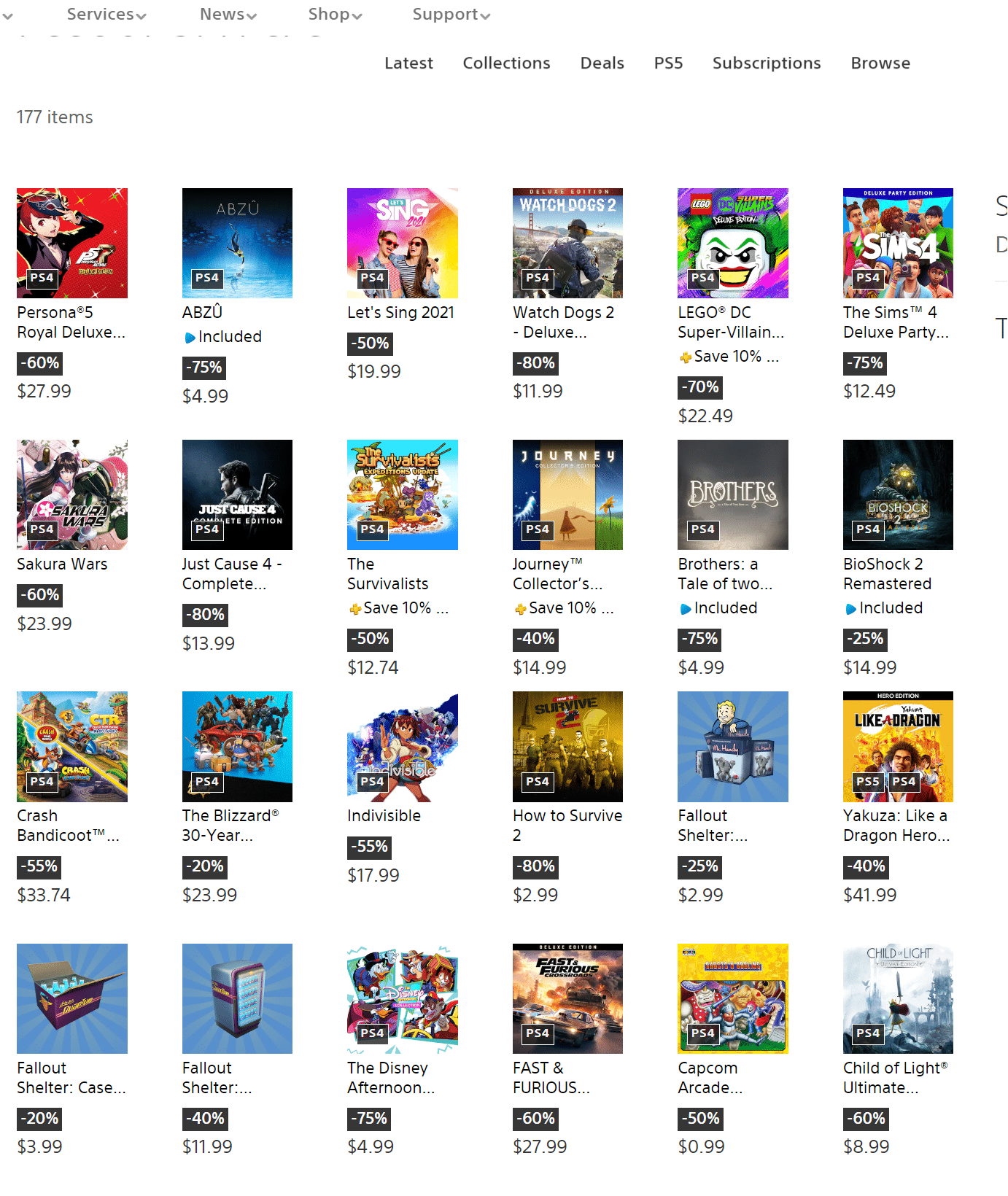Open the Child of Light Ultimate title link
Screen dimensions: 1008x1196
point(896,1078)
